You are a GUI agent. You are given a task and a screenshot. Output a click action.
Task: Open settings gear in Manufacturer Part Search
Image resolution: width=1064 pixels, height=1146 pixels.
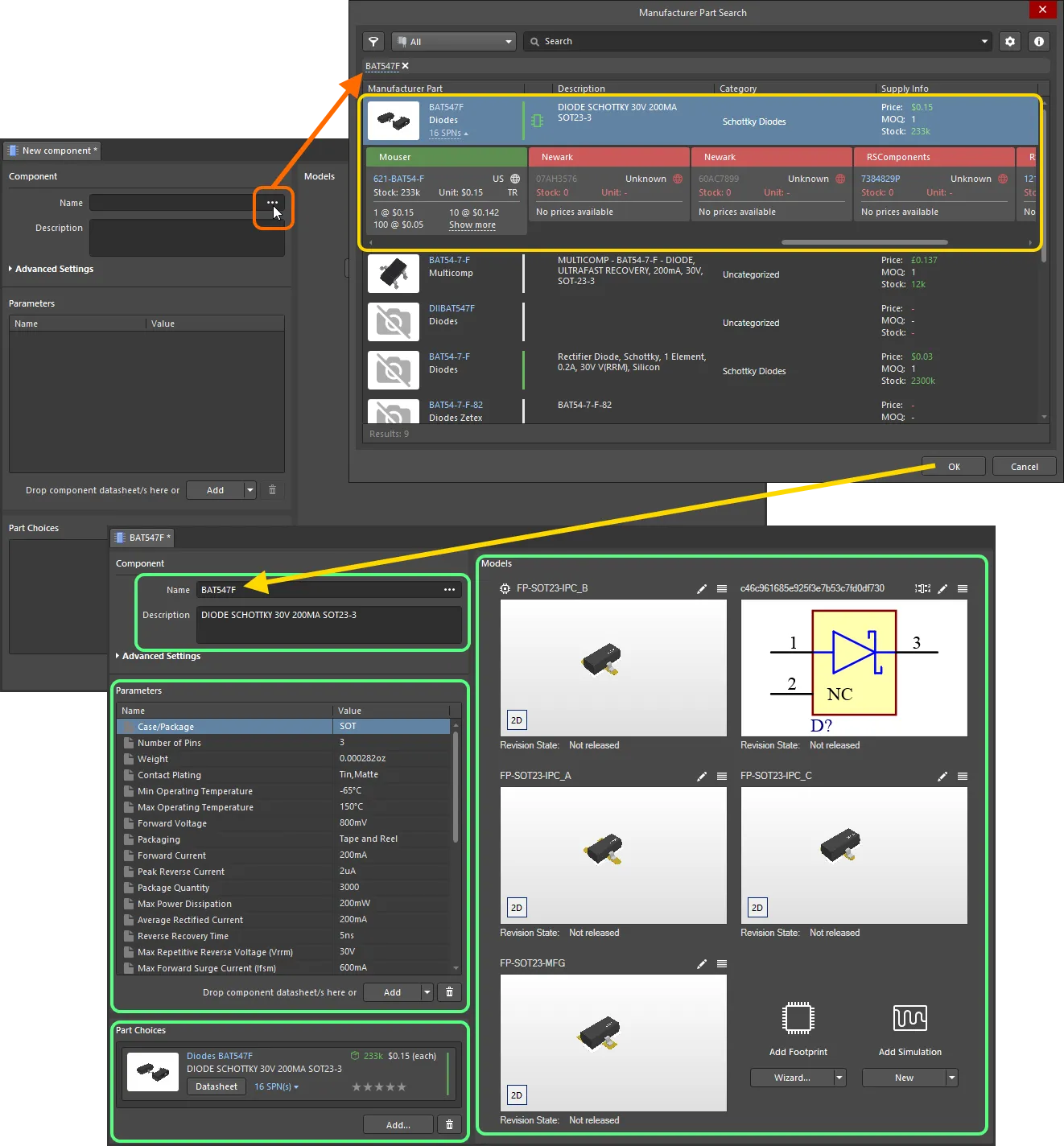1010,41
